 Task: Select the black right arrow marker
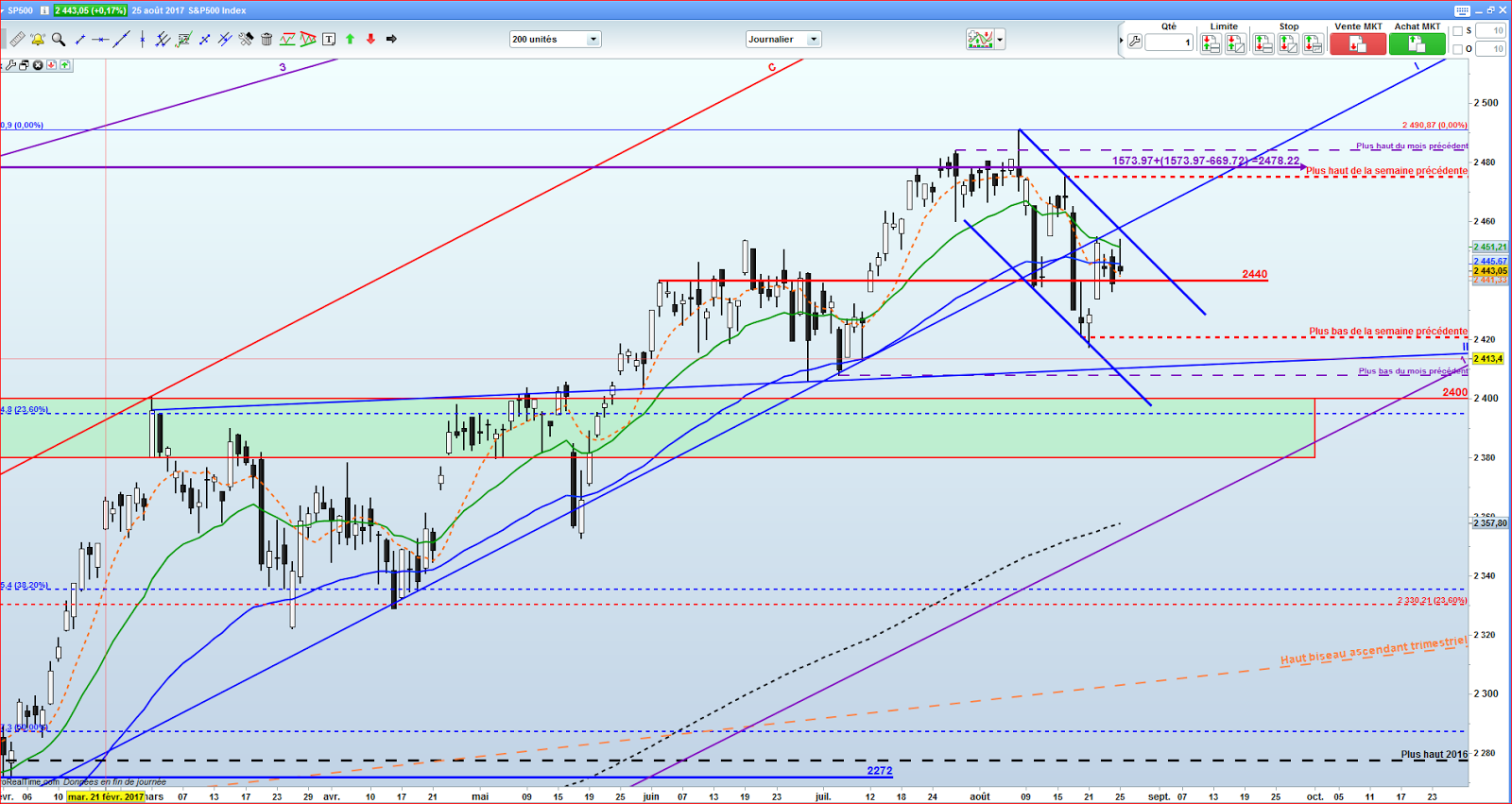point(391,39)
